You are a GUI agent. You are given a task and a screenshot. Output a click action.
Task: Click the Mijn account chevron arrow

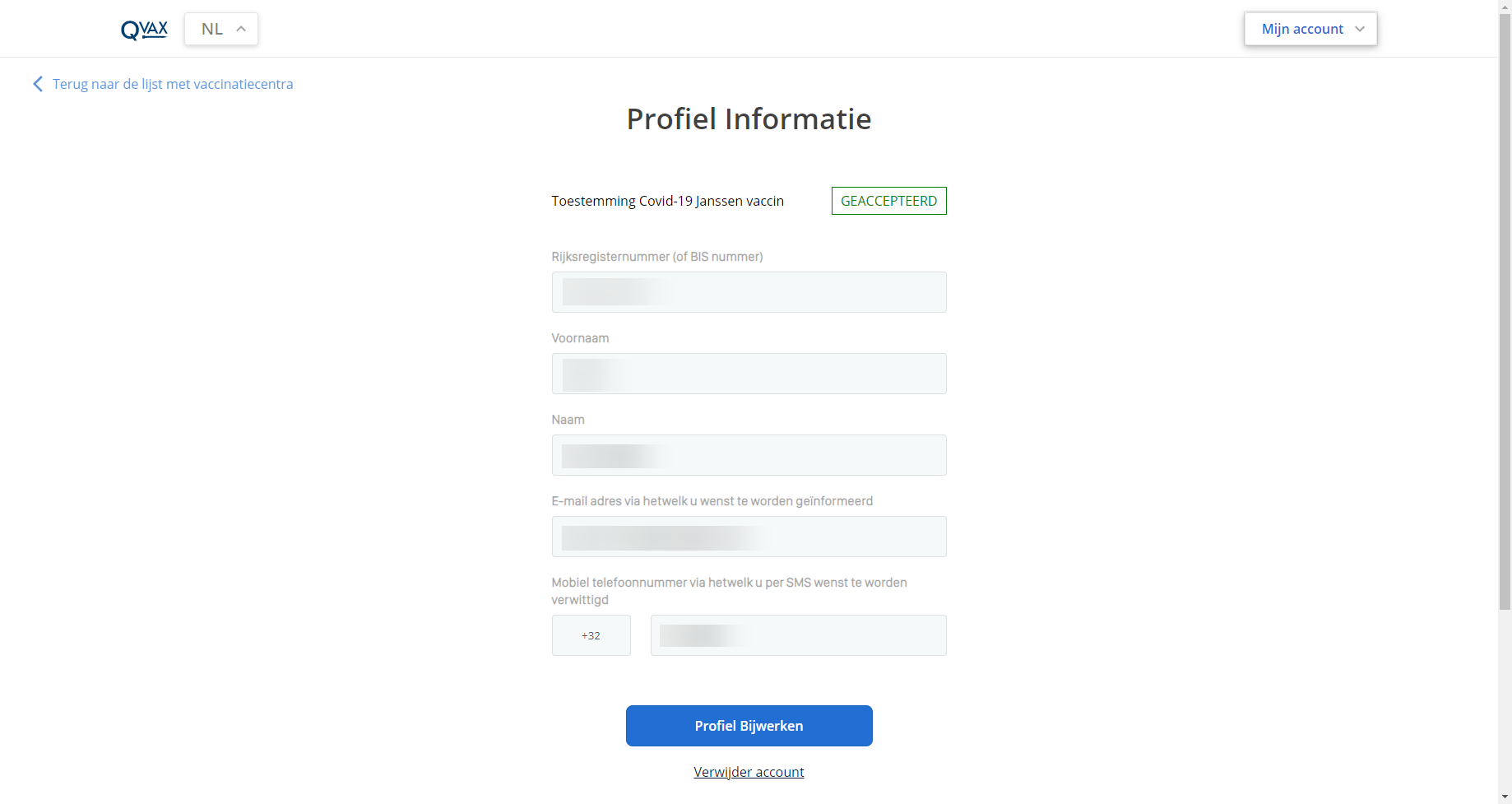pos(1360,29)
